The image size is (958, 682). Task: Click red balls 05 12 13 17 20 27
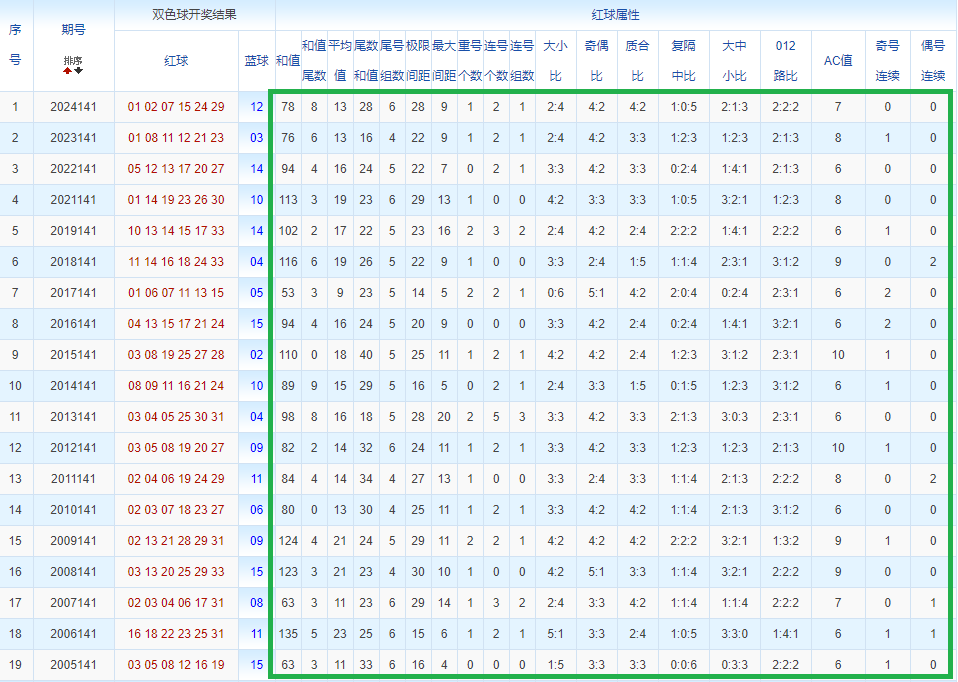tap(176, 169)
